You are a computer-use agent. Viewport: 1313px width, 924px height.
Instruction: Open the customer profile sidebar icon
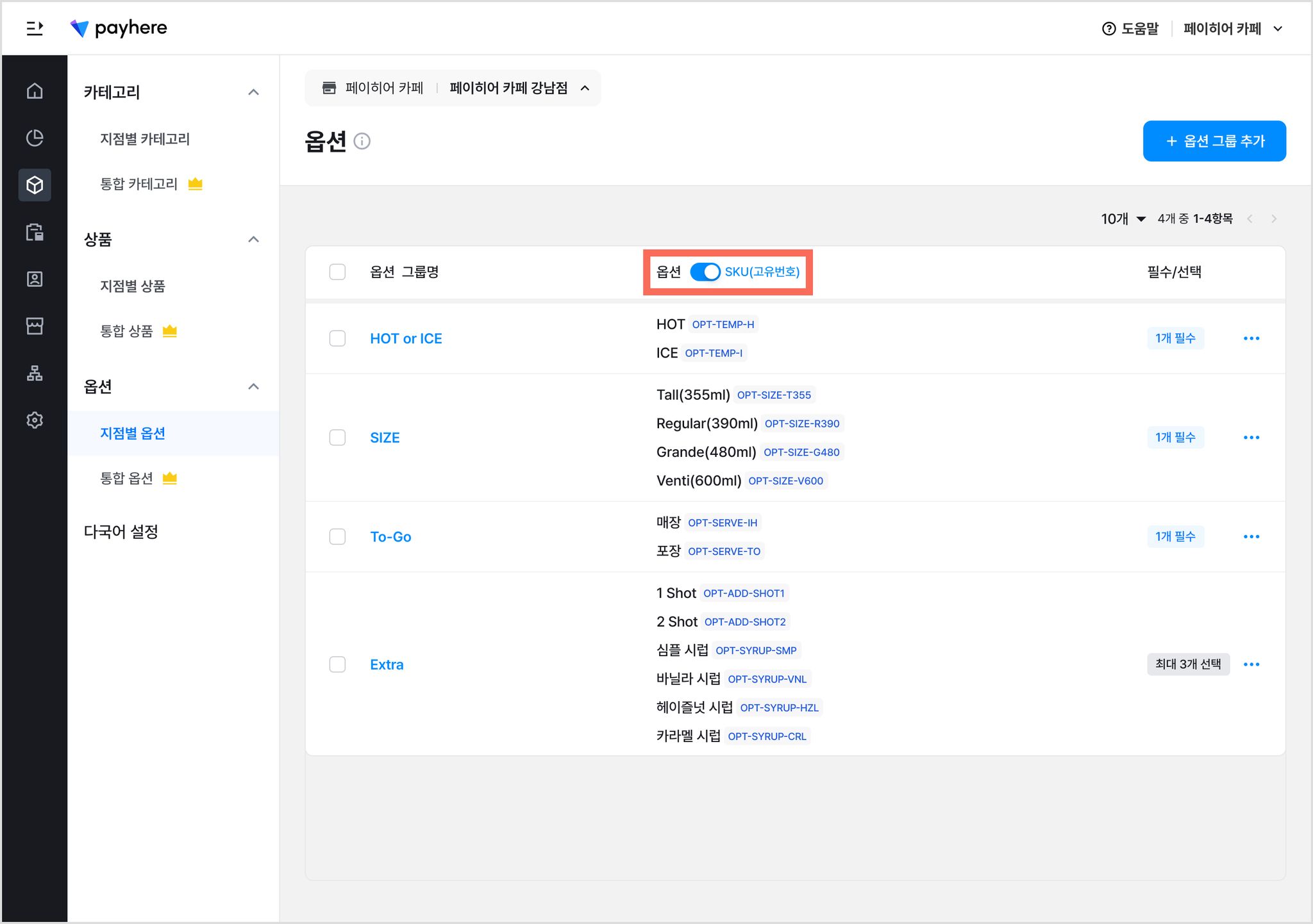tap(35, 279)
